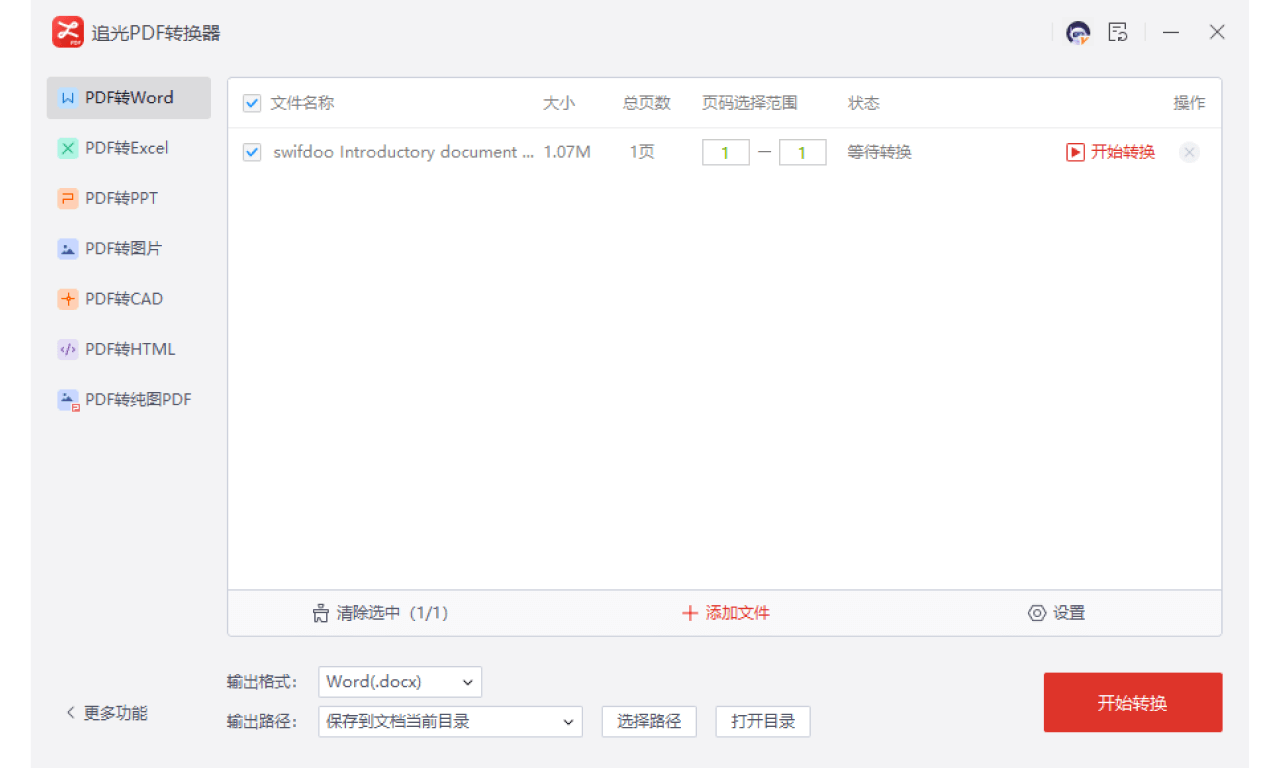Click the PDF转HTML code icon
Viewport: 1280px width, 768px height.
point(68,349)
